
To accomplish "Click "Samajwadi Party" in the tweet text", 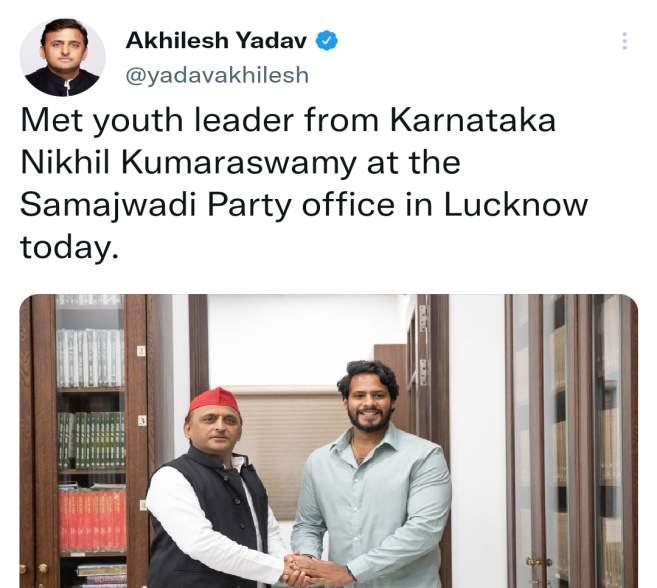I will pyautogui.click(x=155, y=206).
